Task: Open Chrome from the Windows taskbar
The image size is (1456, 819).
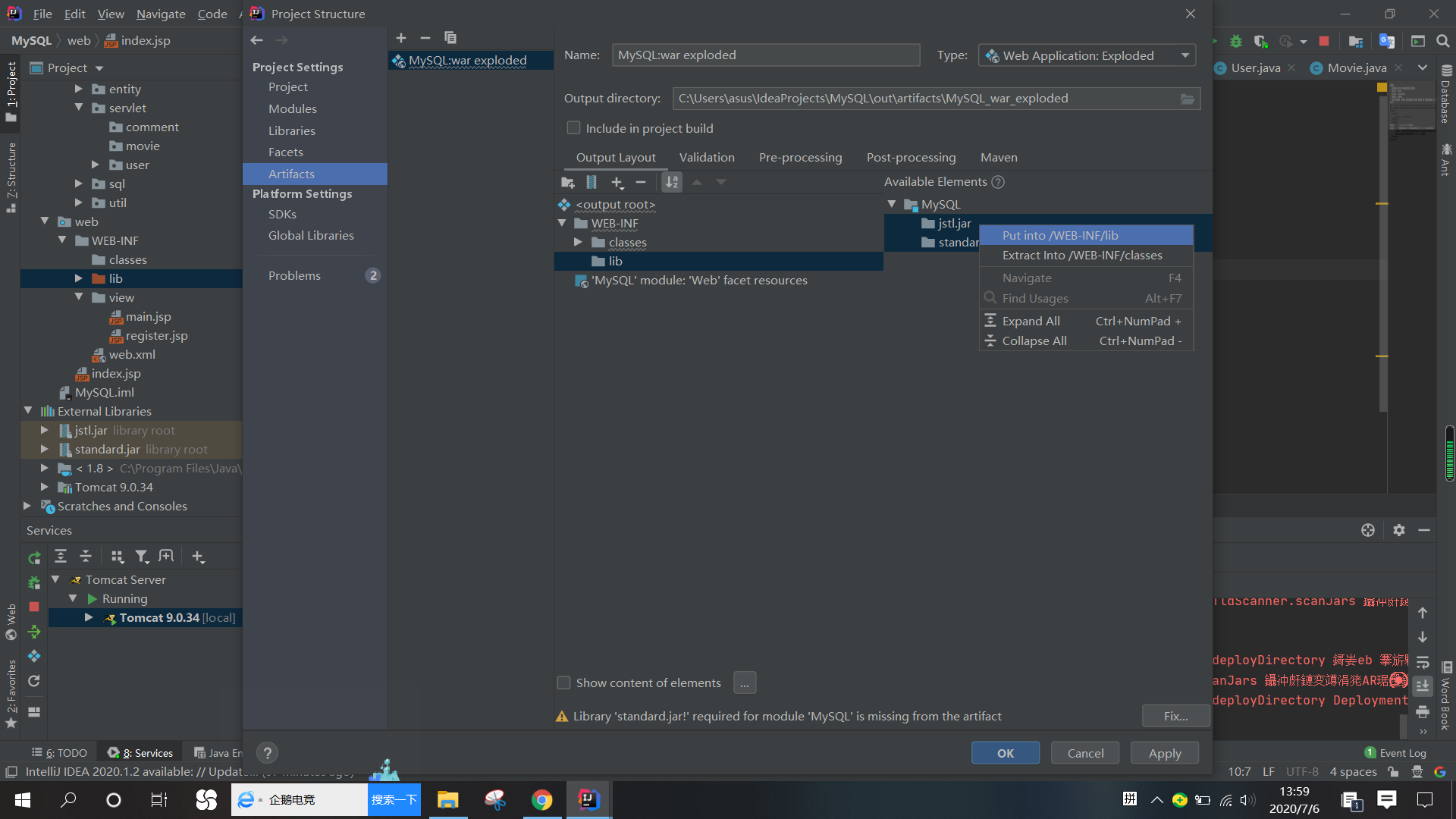Action: [x=541, y=800]
